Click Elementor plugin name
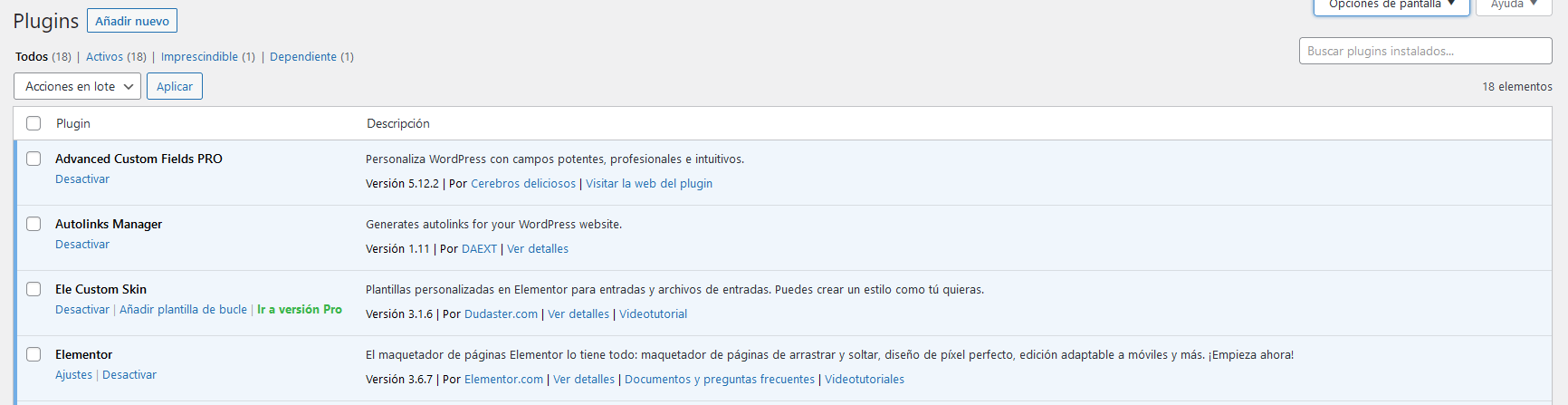The image size is (1568, 405). pyautogui.click(x=84, y=354)
